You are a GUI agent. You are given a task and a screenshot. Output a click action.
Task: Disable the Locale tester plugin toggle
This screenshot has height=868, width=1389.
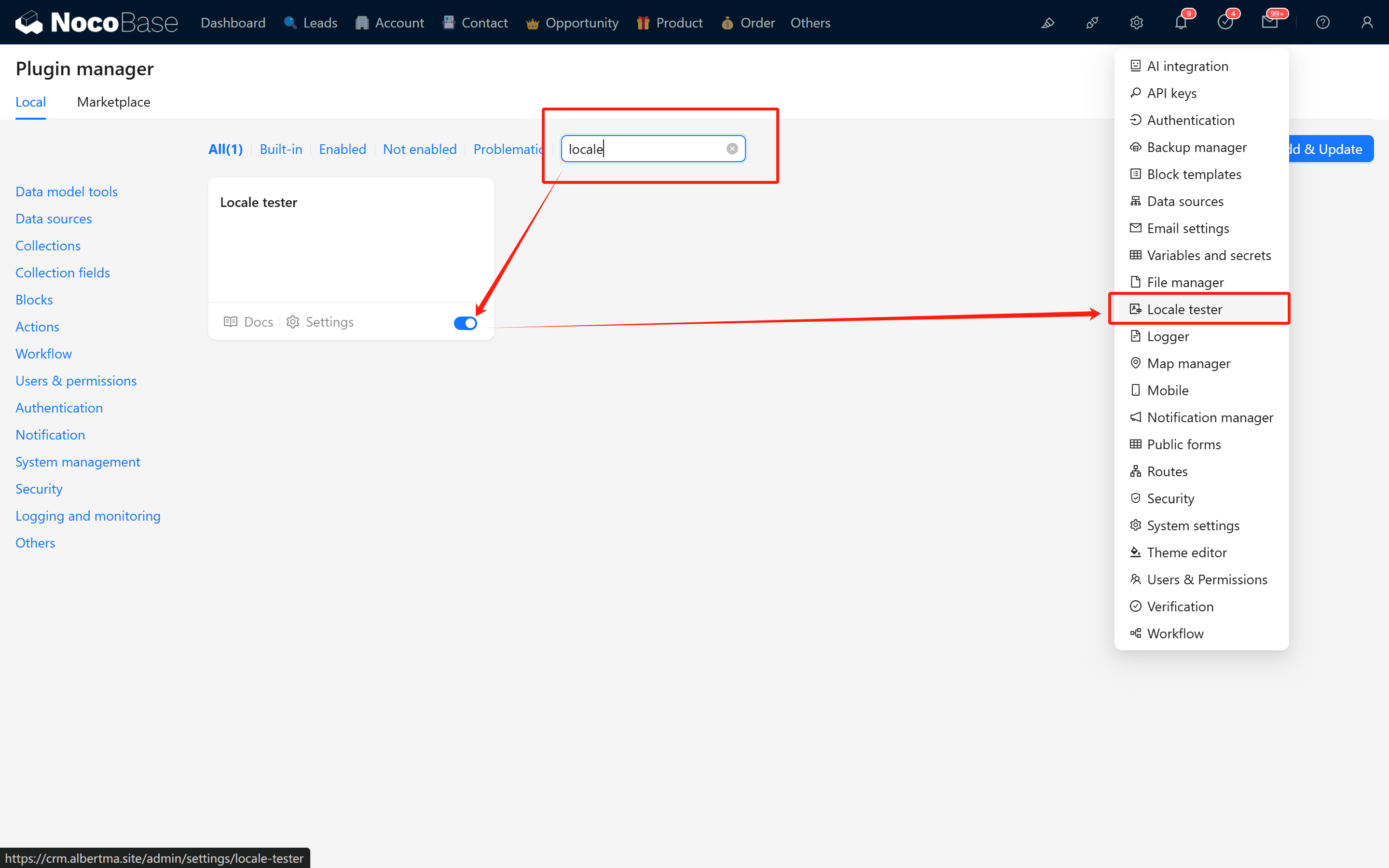click(x=465, y=323)
